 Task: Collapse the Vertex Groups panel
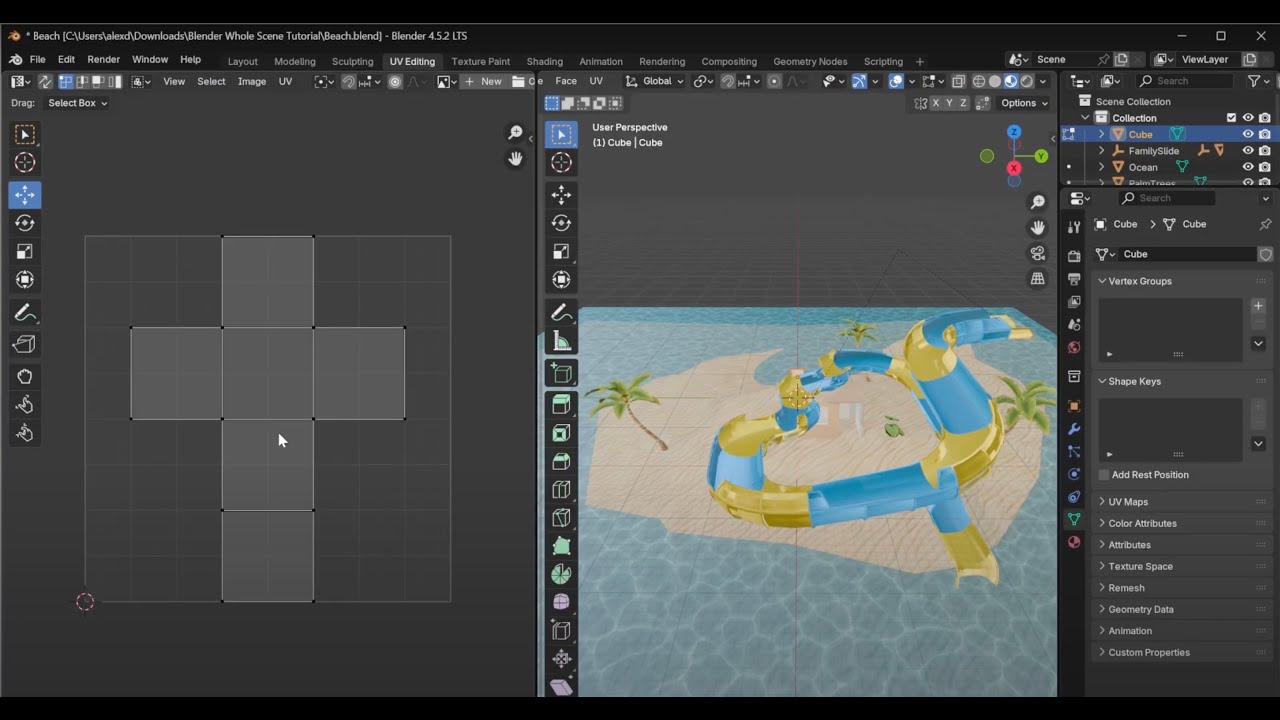point(1139,281)
